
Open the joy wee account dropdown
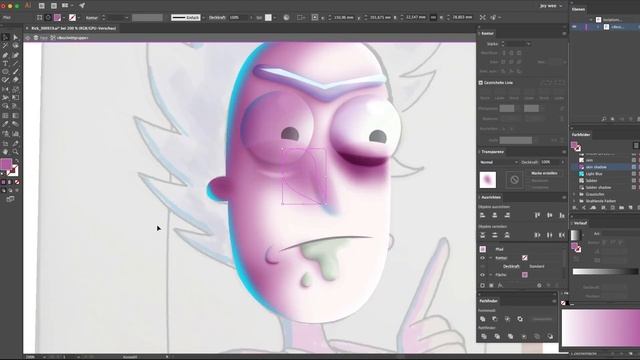pyautogui.click(x=551, y=6)
